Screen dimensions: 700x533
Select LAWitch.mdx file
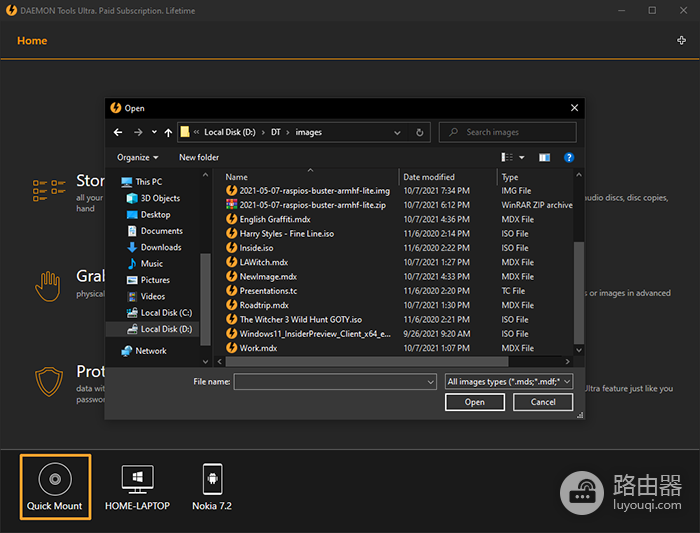(257, 262)
